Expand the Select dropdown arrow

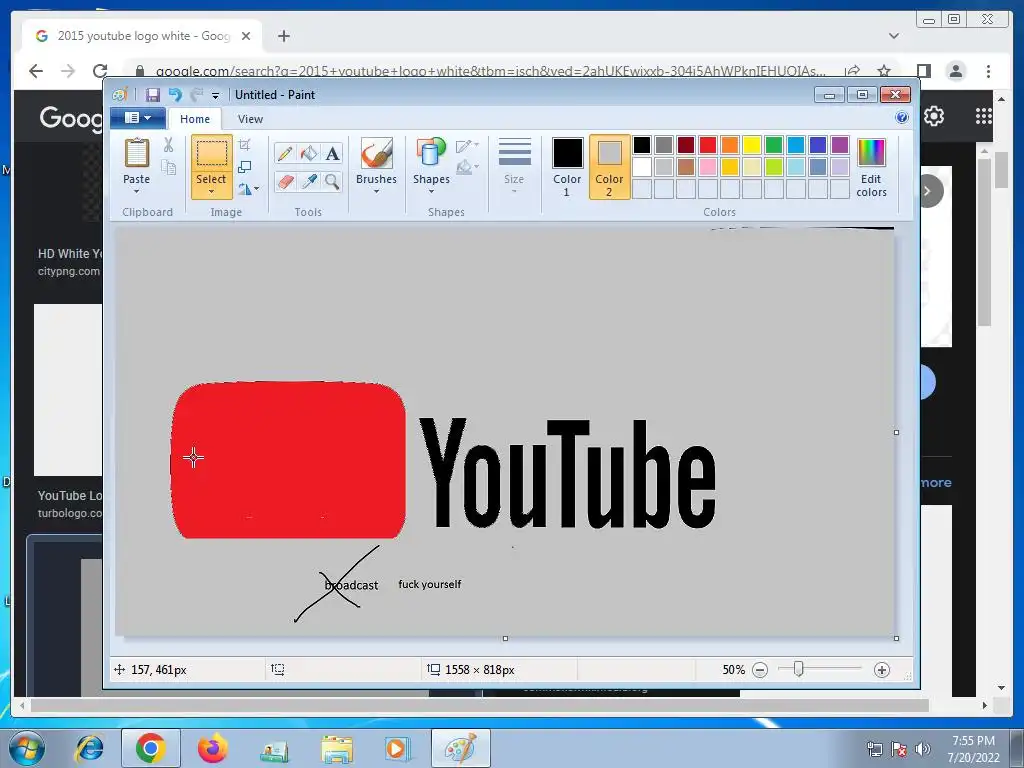[x=211, y=191]
